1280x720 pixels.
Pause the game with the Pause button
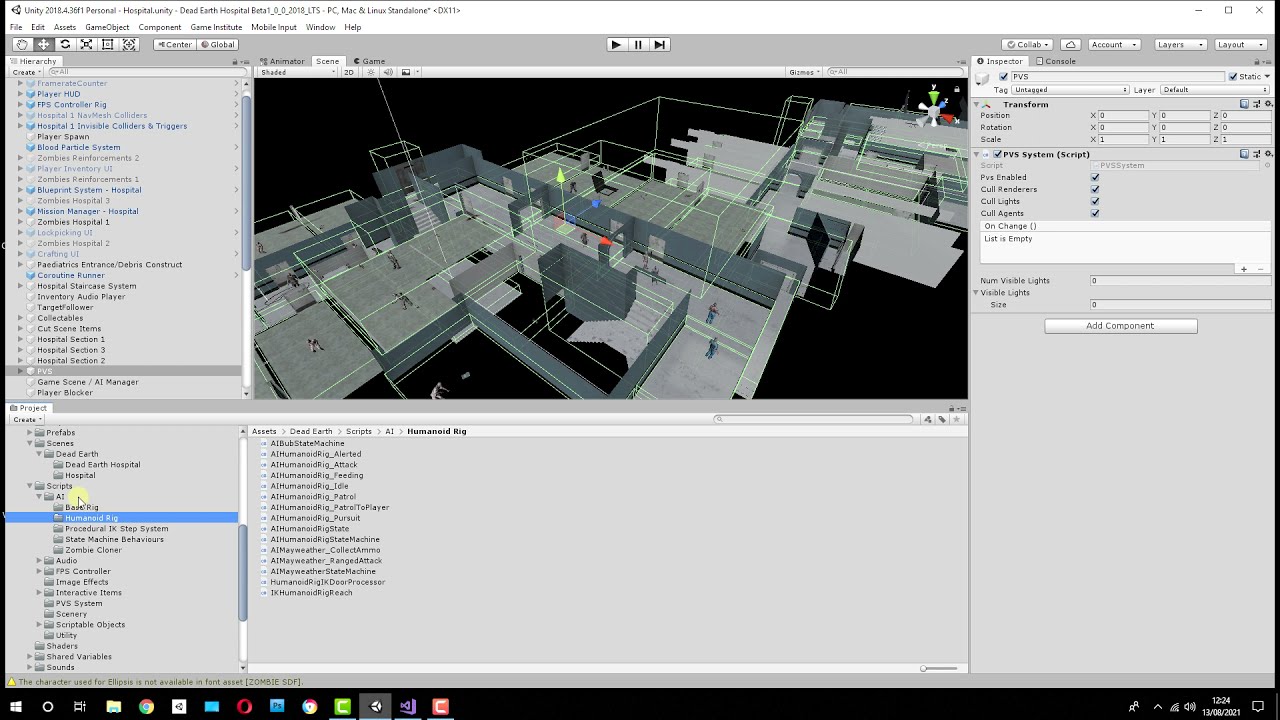pos(638,44)
